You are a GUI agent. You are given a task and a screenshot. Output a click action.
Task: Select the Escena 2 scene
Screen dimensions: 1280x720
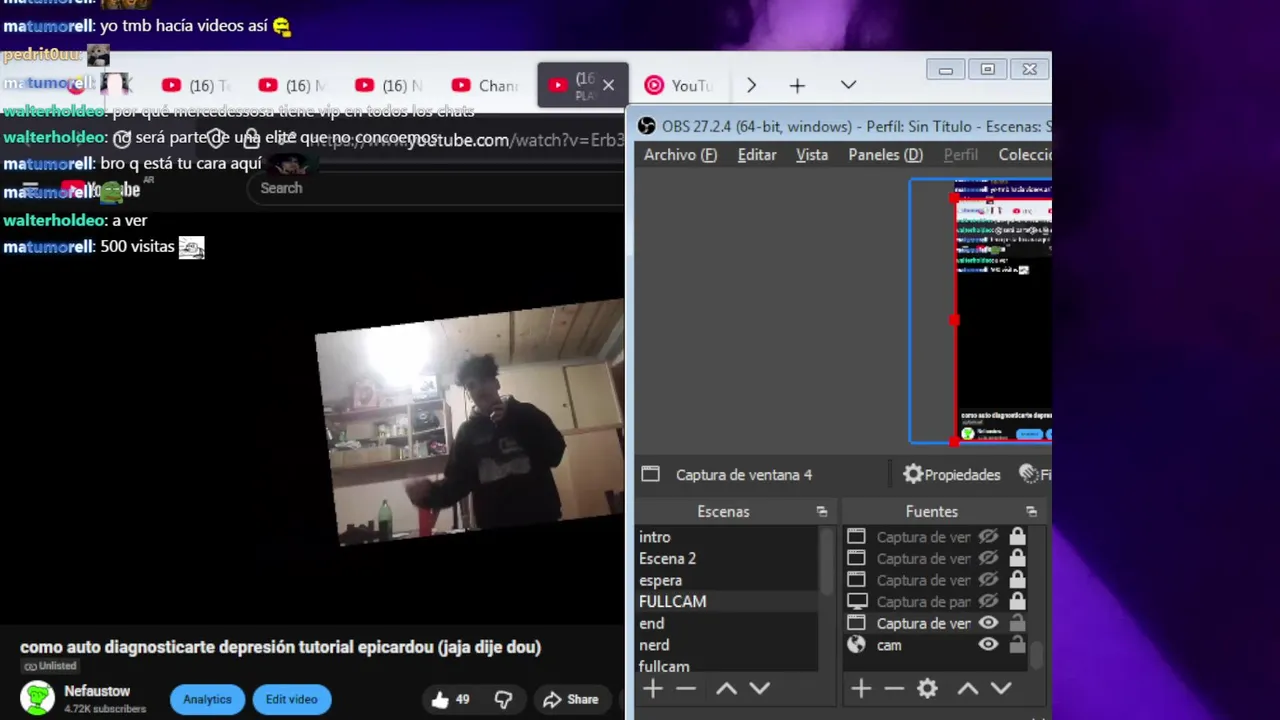(x=727, y=558)
